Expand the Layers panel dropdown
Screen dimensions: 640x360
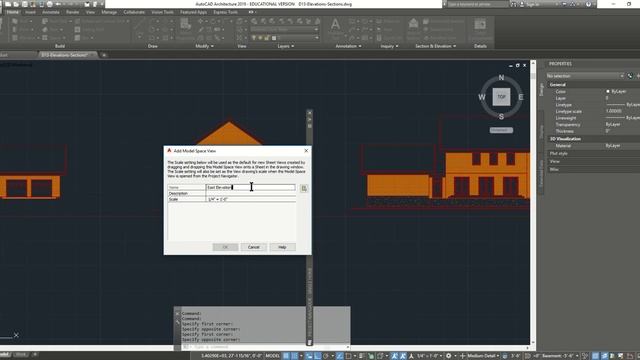coord(285,46)
